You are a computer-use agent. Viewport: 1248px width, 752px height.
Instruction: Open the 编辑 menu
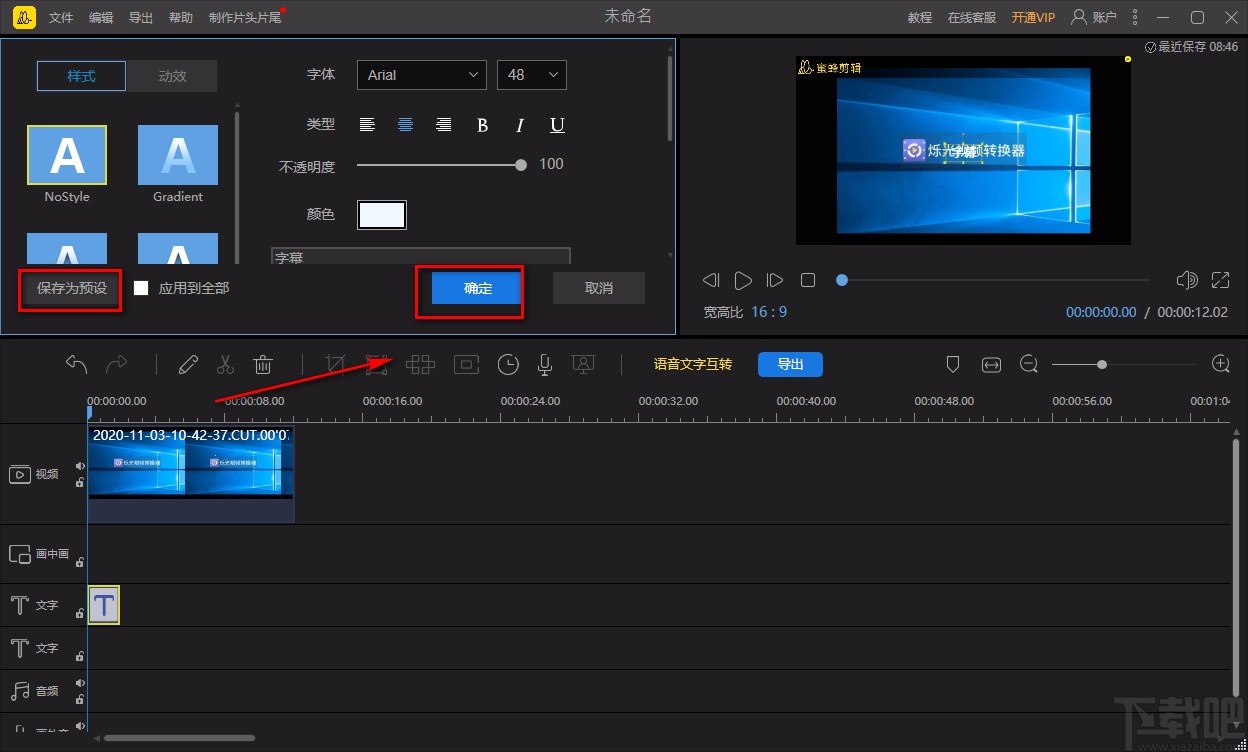(x=101, y=18)
